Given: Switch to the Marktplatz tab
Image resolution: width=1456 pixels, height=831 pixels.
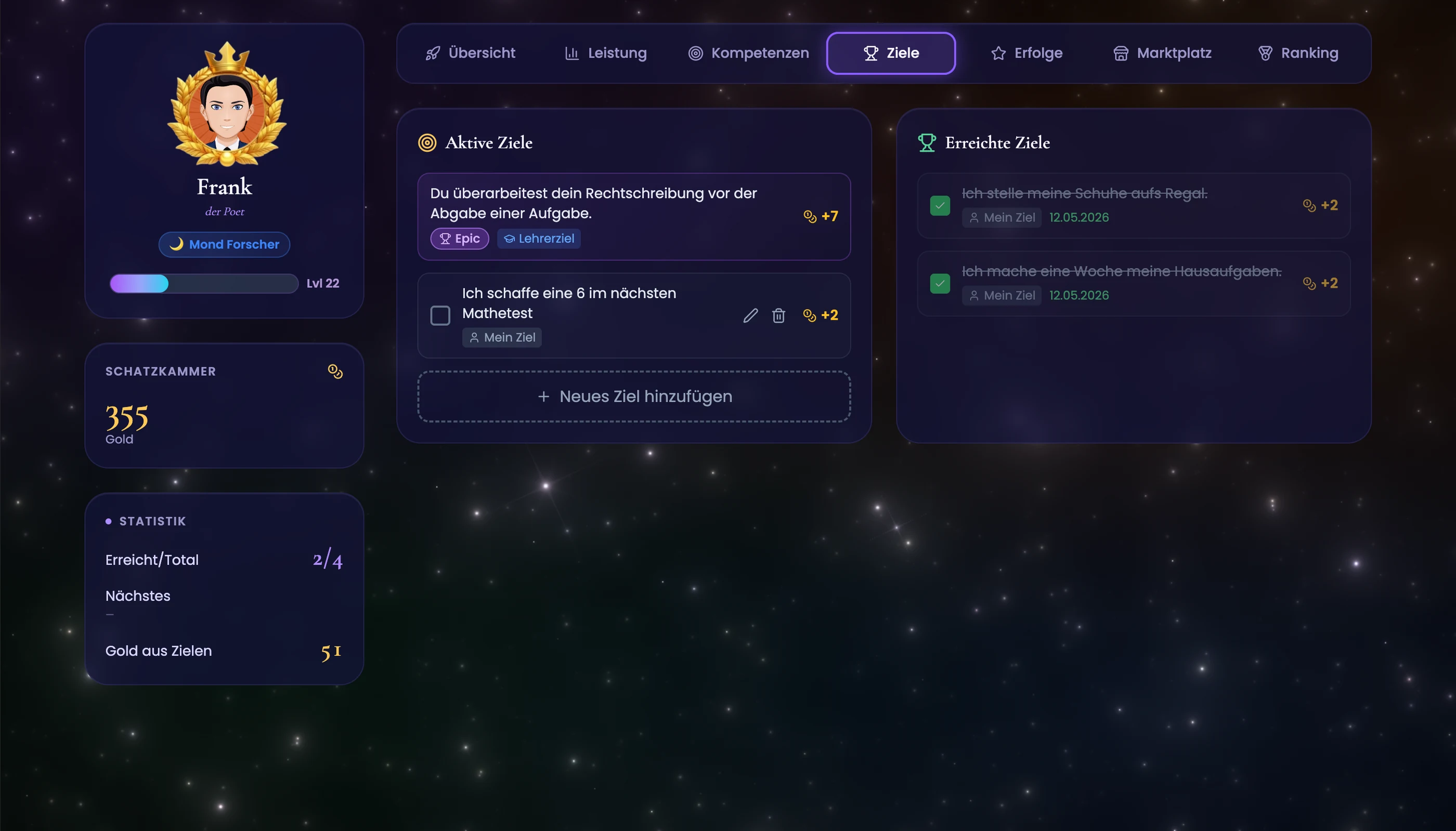Looking at the screenshot, I should pos(1162,53).
